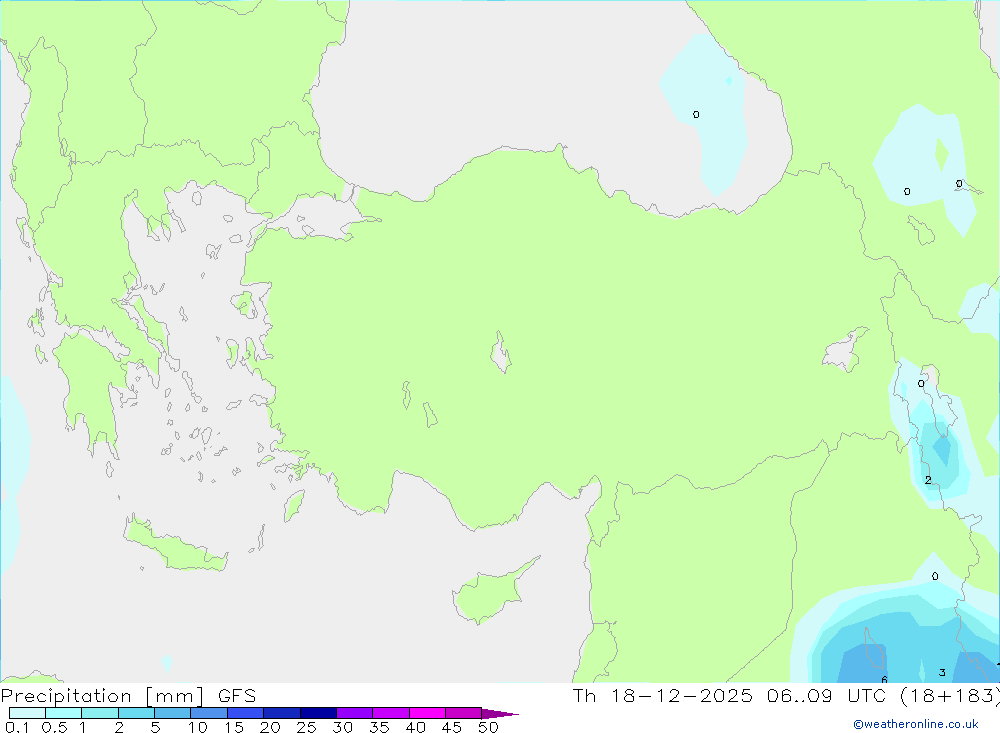
Task: Click the 'Th 18-12-2025' date text
Action: pyautogui.click(x=663, y=695)
